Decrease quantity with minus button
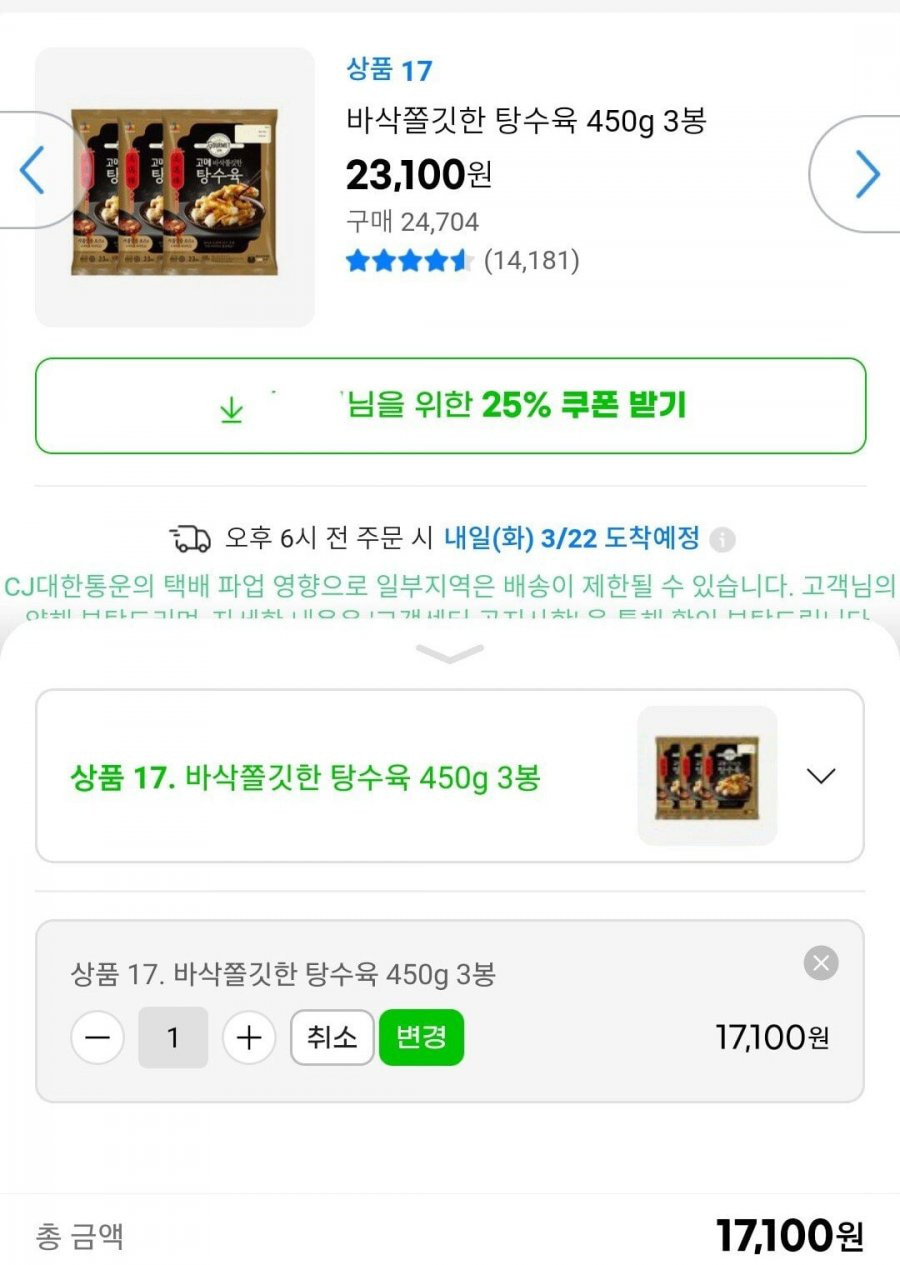This screenshot has width=900, height=1265. 97,1038
